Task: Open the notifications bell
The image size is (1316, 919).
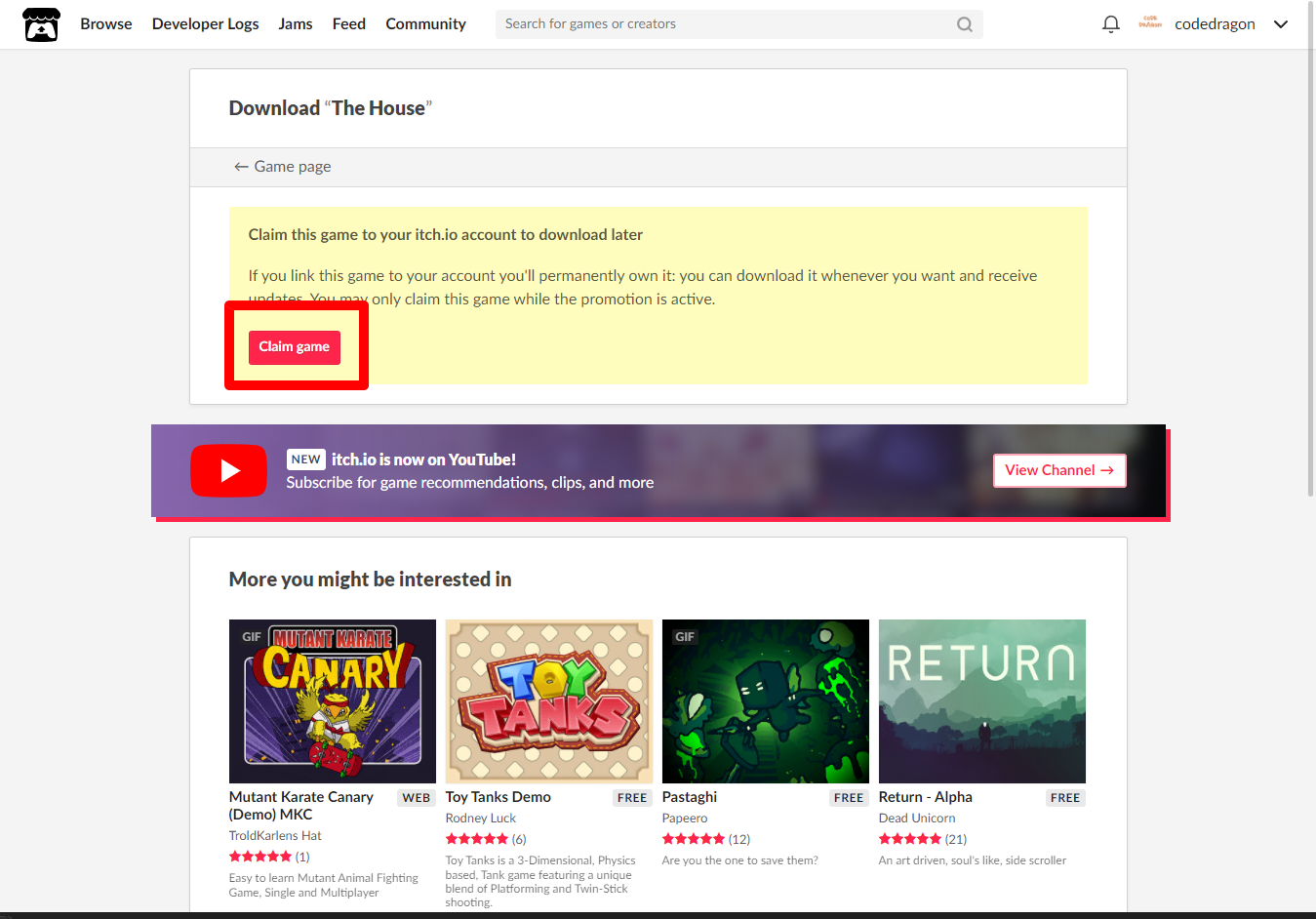Action: [1110, 24]
